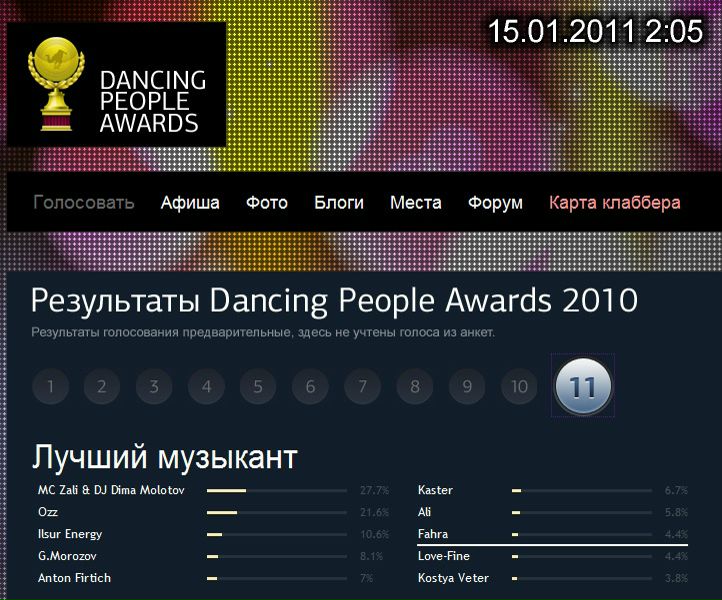Select the highlighted page 11 button
Image resolution: width=722 pixels, height=600 pixels.
(582, 386)
